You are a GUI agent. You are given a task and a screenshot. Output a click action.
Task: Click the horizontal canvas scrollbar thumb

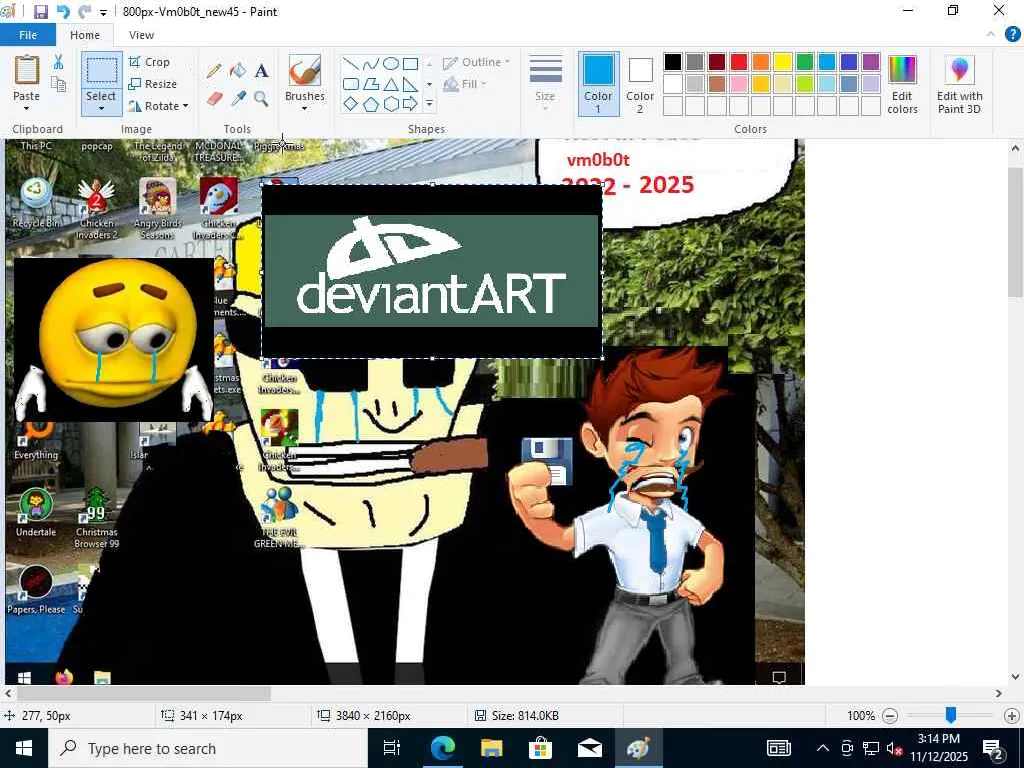tap(144, 693)
